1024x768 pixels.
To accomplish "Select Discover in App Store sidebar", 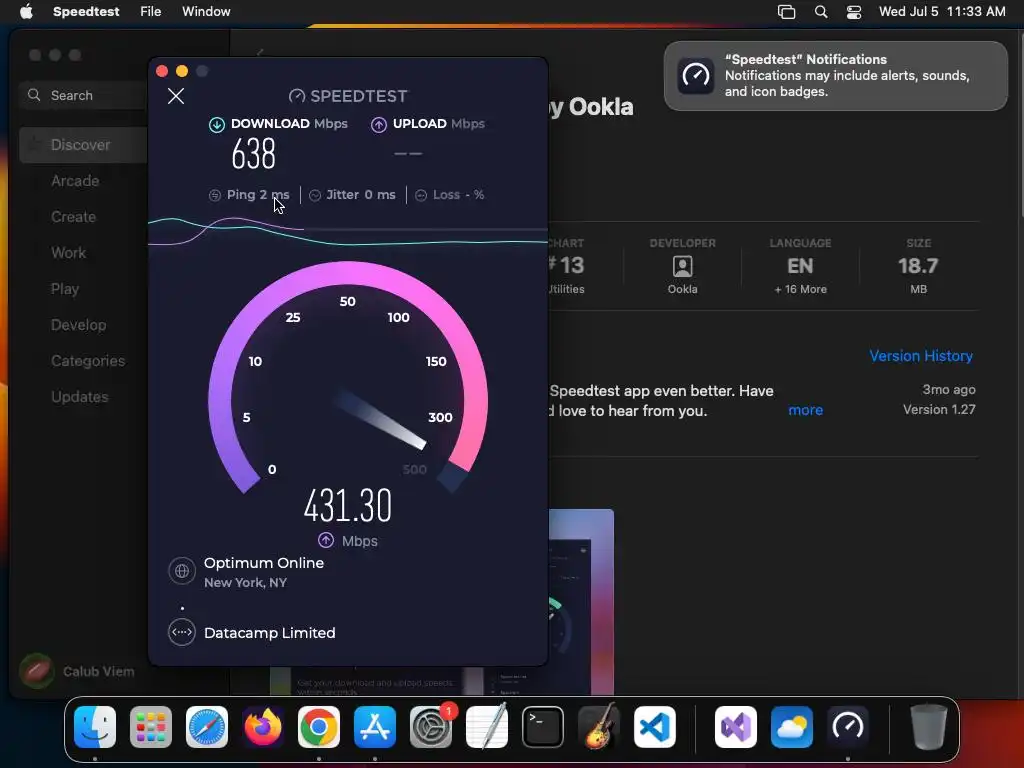I will (x=84, y=145).
